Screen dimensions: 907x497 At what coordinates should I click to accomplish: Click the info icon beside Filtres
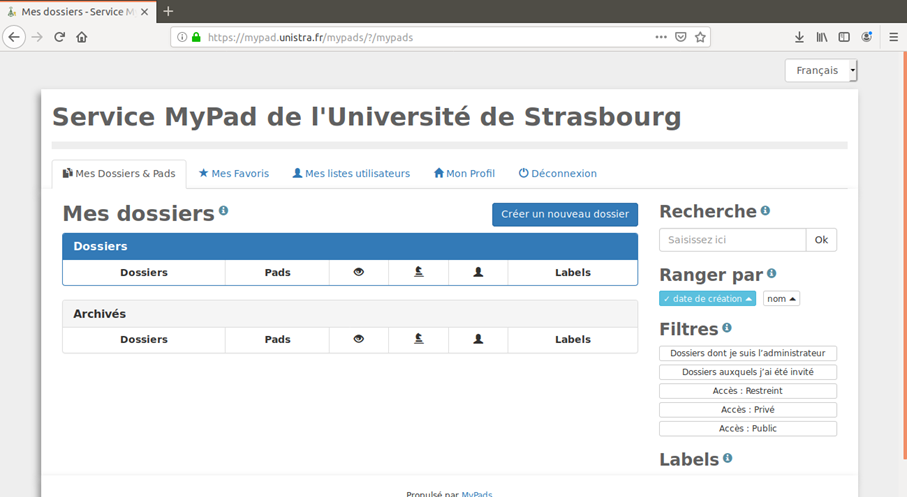pyautogui.click(x=727, y=327)
